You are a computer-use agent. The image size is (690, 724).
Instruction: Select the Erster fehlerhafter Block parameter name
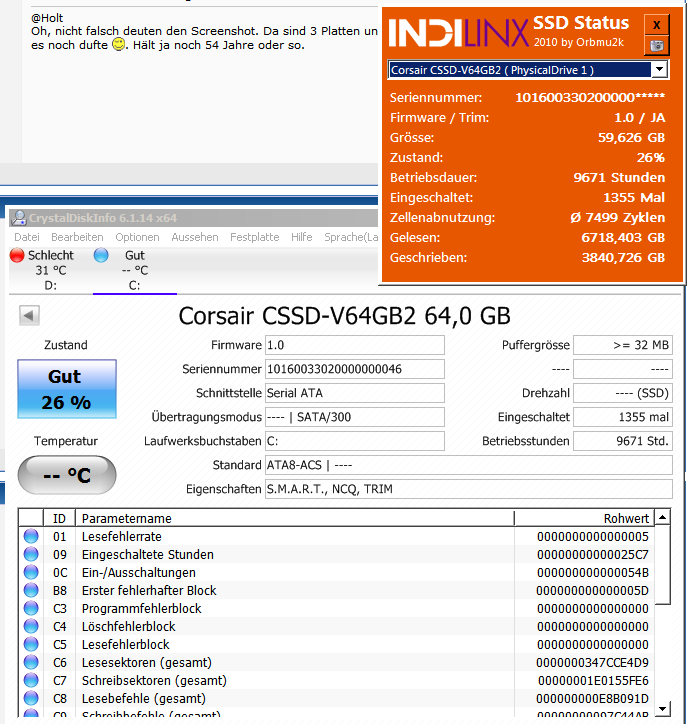pos(149,591)
